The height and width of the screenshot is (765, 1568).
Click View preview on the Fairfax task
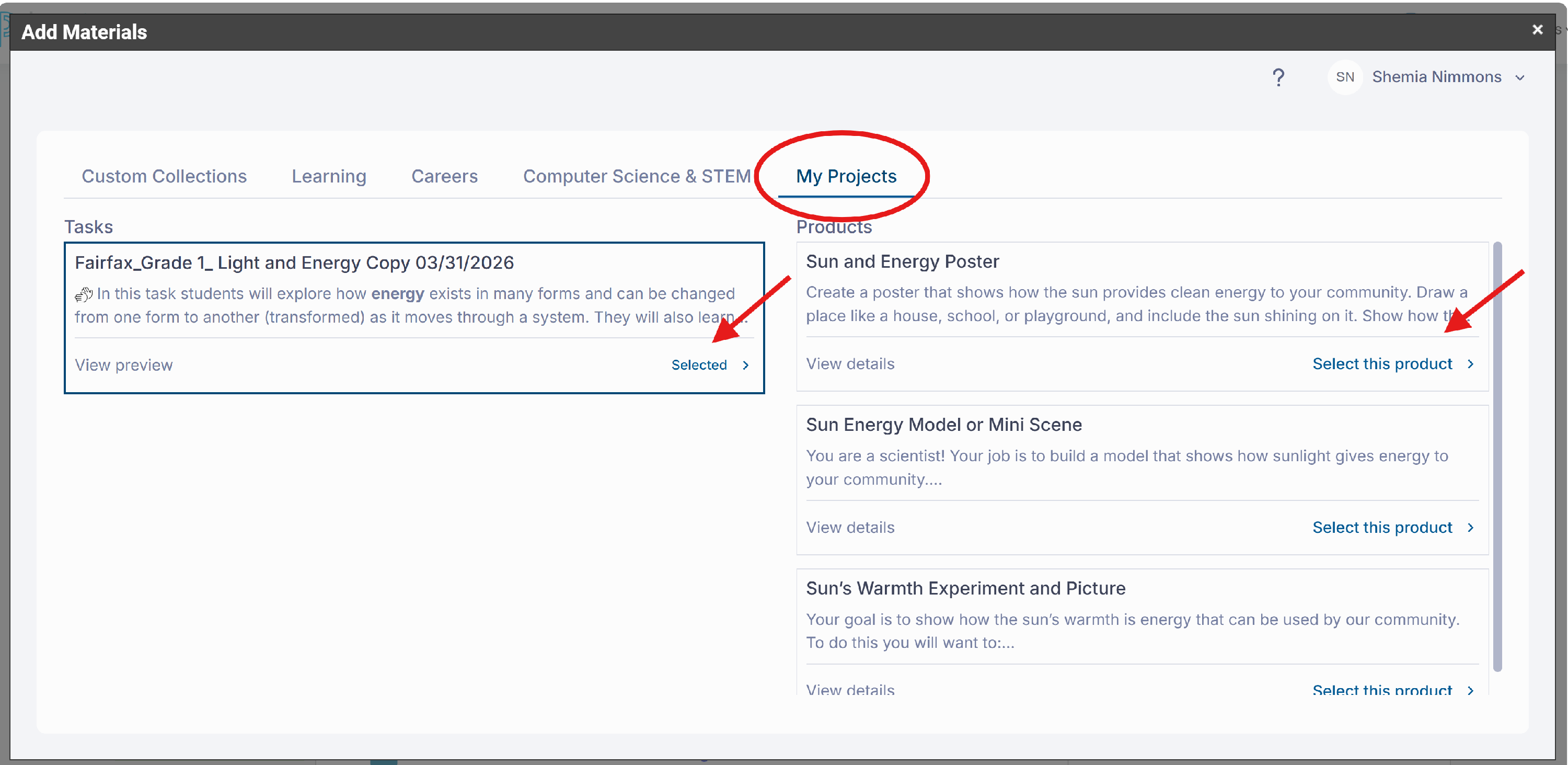pyautogui.click(x=123, y=365)
